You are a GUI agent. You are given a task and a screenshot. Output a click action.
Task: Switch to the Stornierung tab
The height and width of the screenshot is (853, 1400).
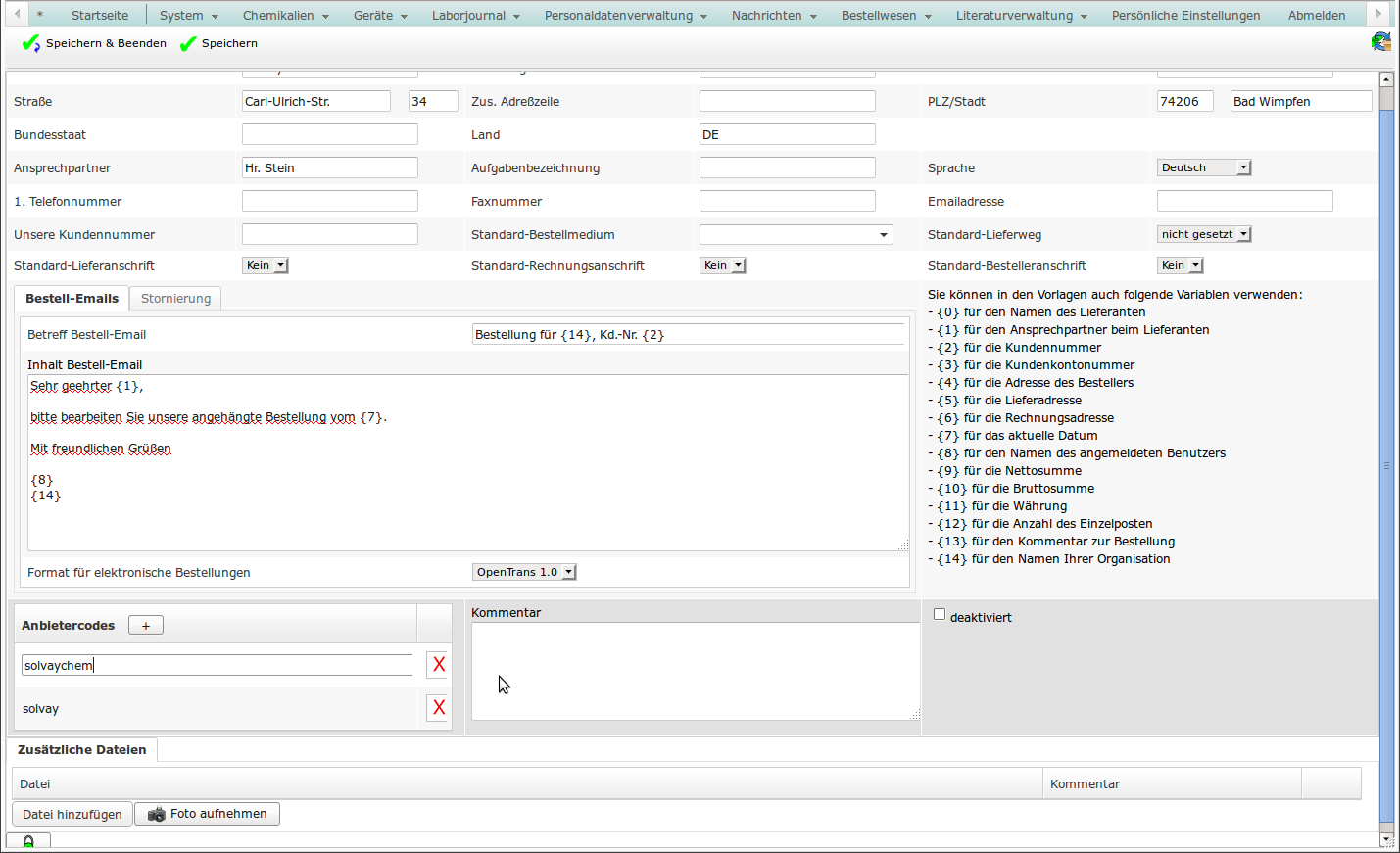click(x=175, y=299)
